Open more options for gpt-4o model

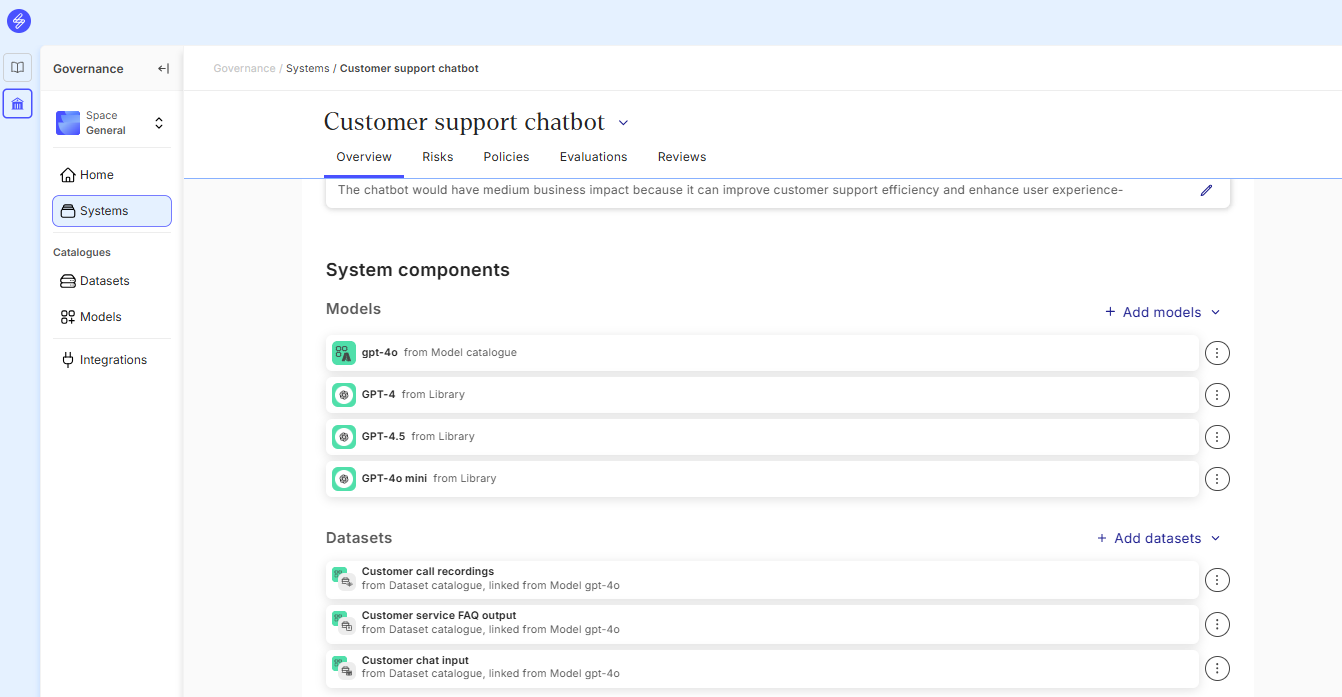point(1216,353)
